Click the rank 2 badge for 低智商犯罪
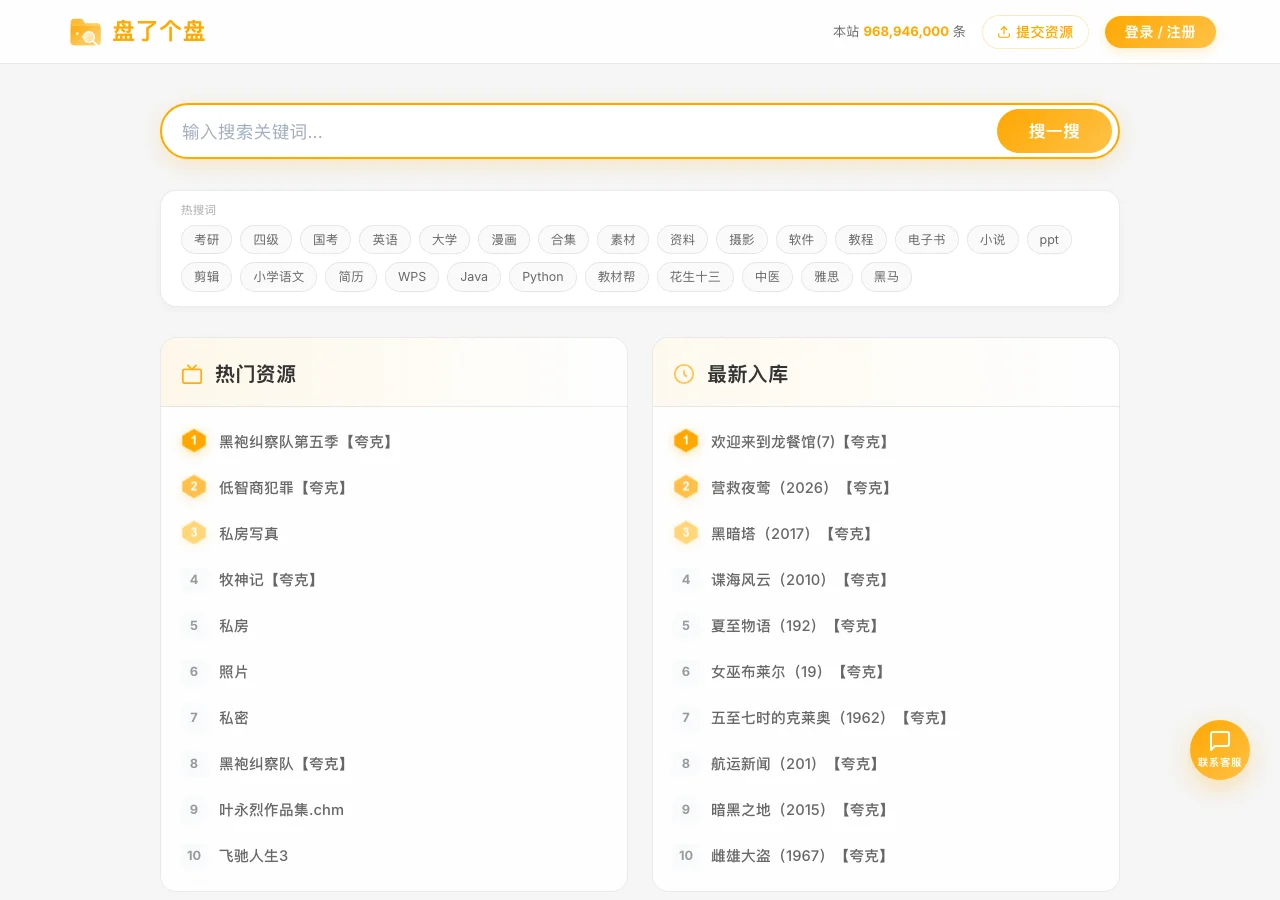 (x=194, y=487)
